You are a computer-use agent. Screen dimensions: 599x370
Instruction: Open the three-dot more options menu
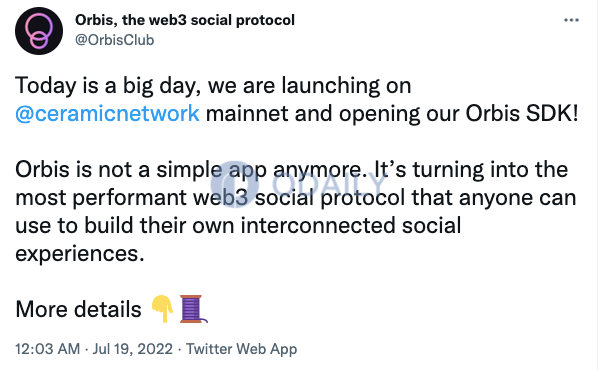click(x=571, y=20)
